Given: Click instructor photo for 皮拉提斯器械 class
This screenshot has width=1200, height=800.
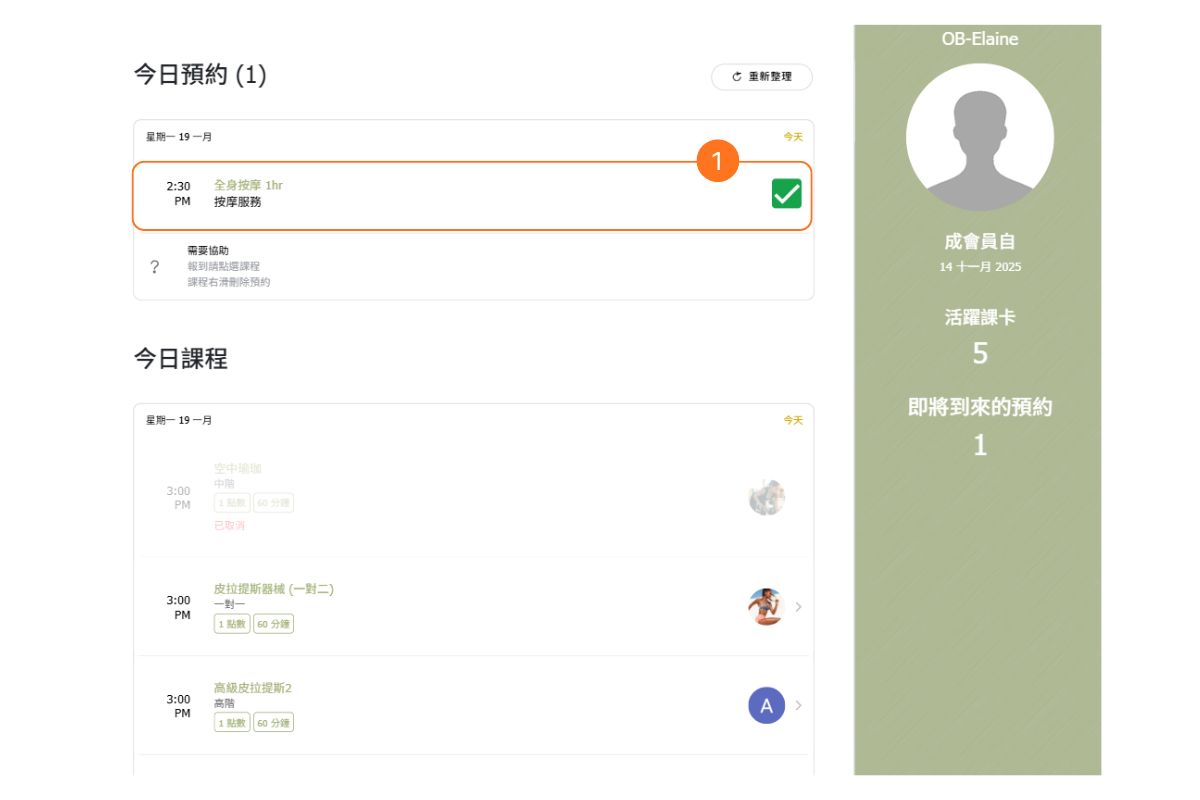Looking at the screenshot, I should 766,606.
